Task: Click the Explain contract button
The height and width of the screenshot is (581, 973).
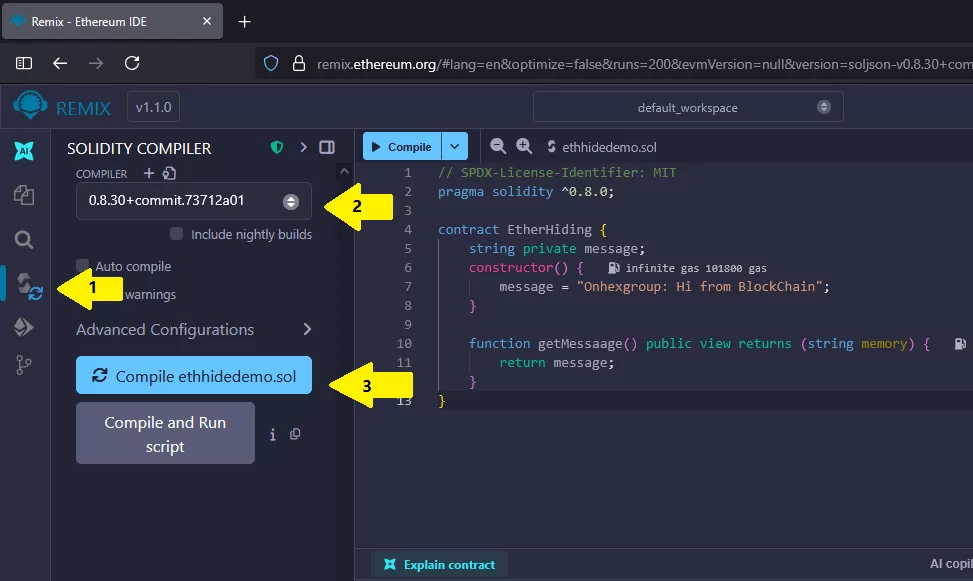Action: point(439,565)
